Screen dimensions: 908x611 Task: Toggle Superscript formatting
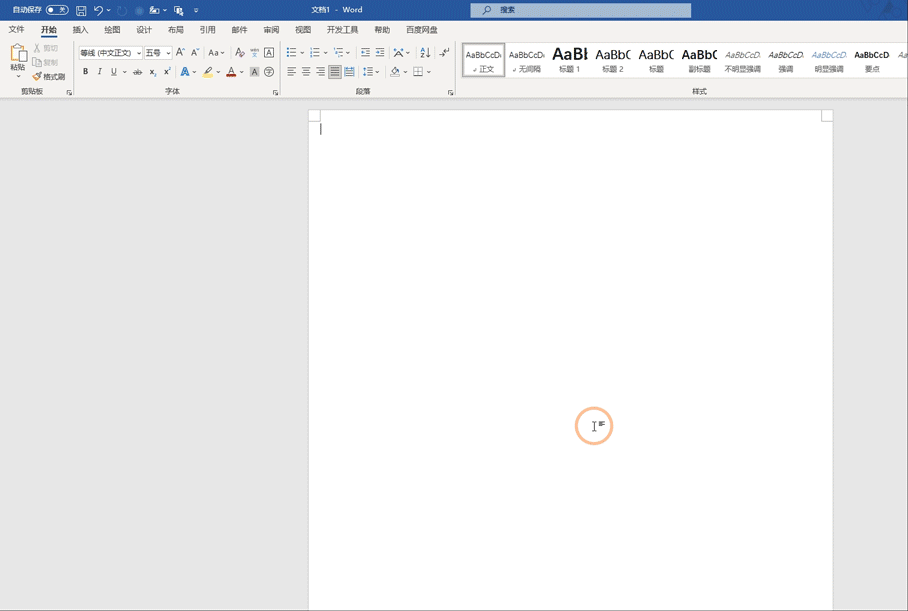pyautogui.click(x=167, y=72)
